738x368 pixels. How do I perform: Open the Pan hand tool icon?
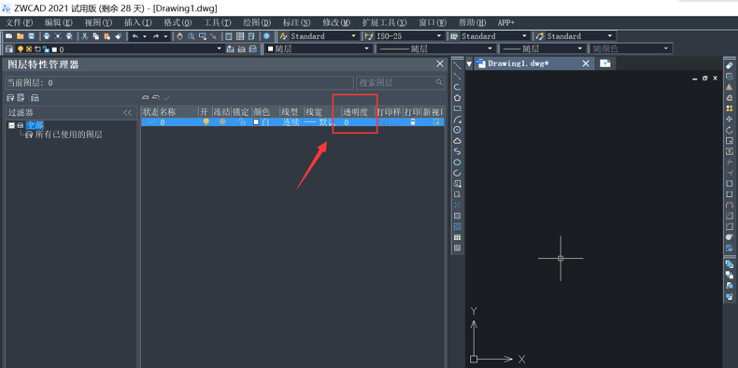[180, 36]
